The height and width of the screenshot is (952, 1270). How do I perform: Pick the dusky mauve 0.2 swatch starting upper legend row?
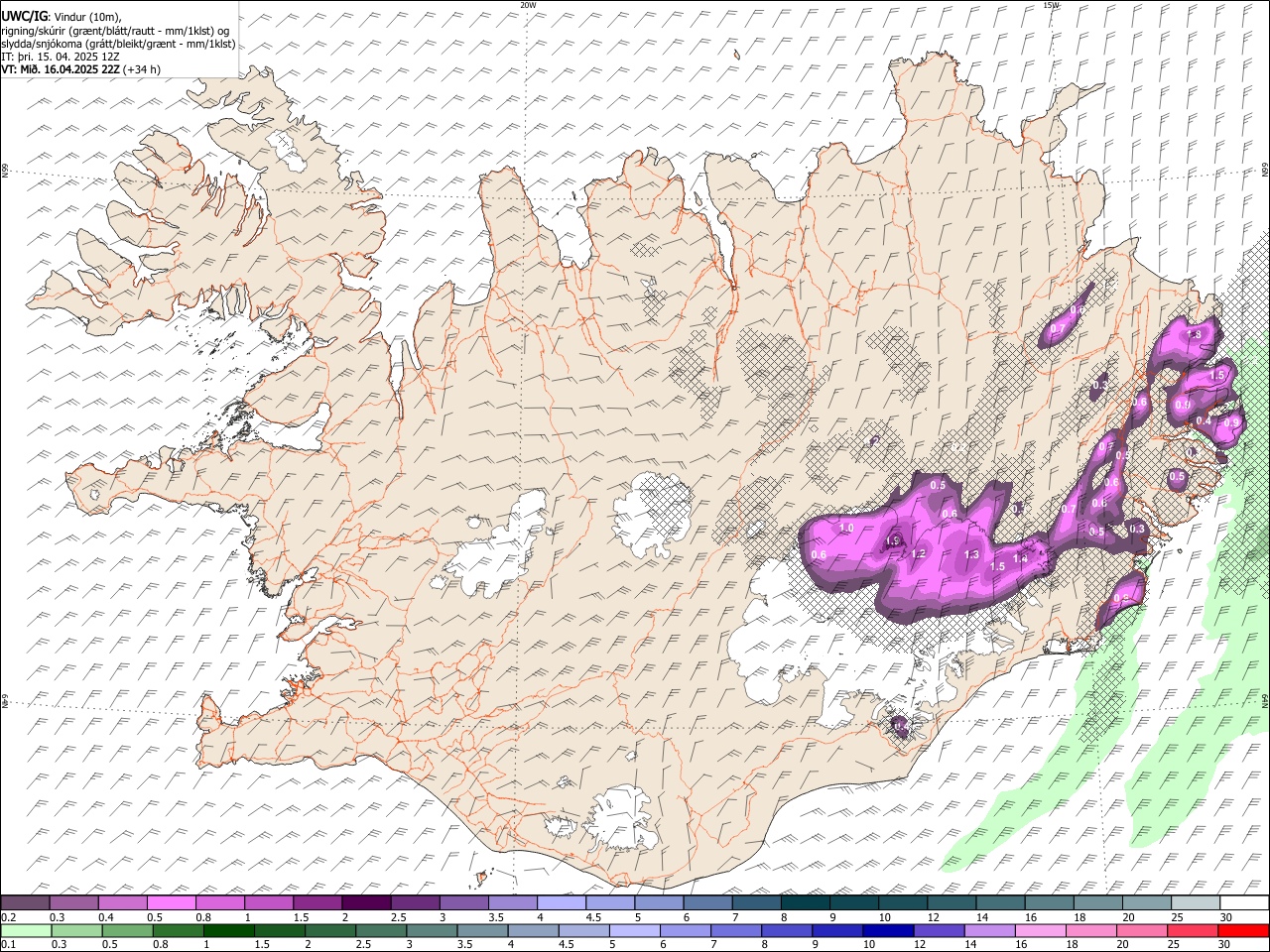tap(26, 902)
